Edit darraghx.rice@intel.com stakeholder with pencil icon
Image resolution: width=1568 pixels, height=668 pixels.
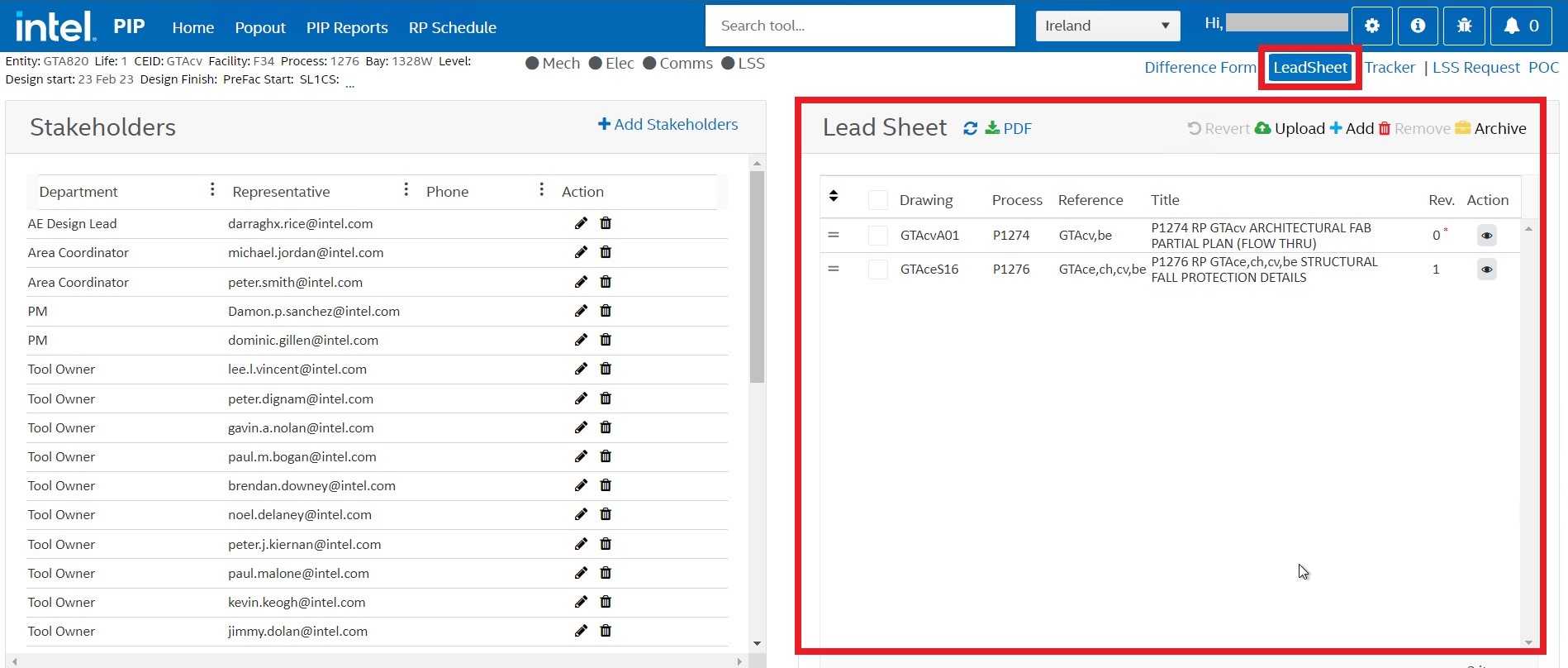581,223
